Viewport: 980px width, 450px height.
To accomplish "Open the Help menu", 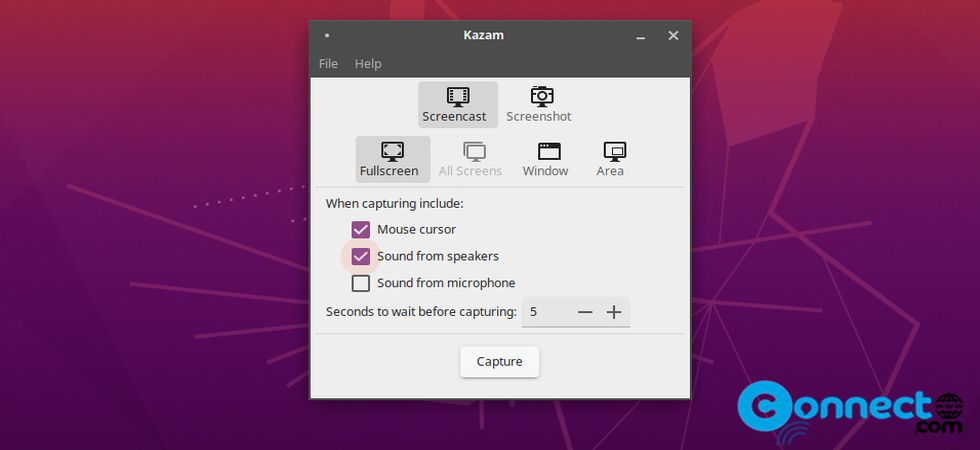I will point(368,64).
